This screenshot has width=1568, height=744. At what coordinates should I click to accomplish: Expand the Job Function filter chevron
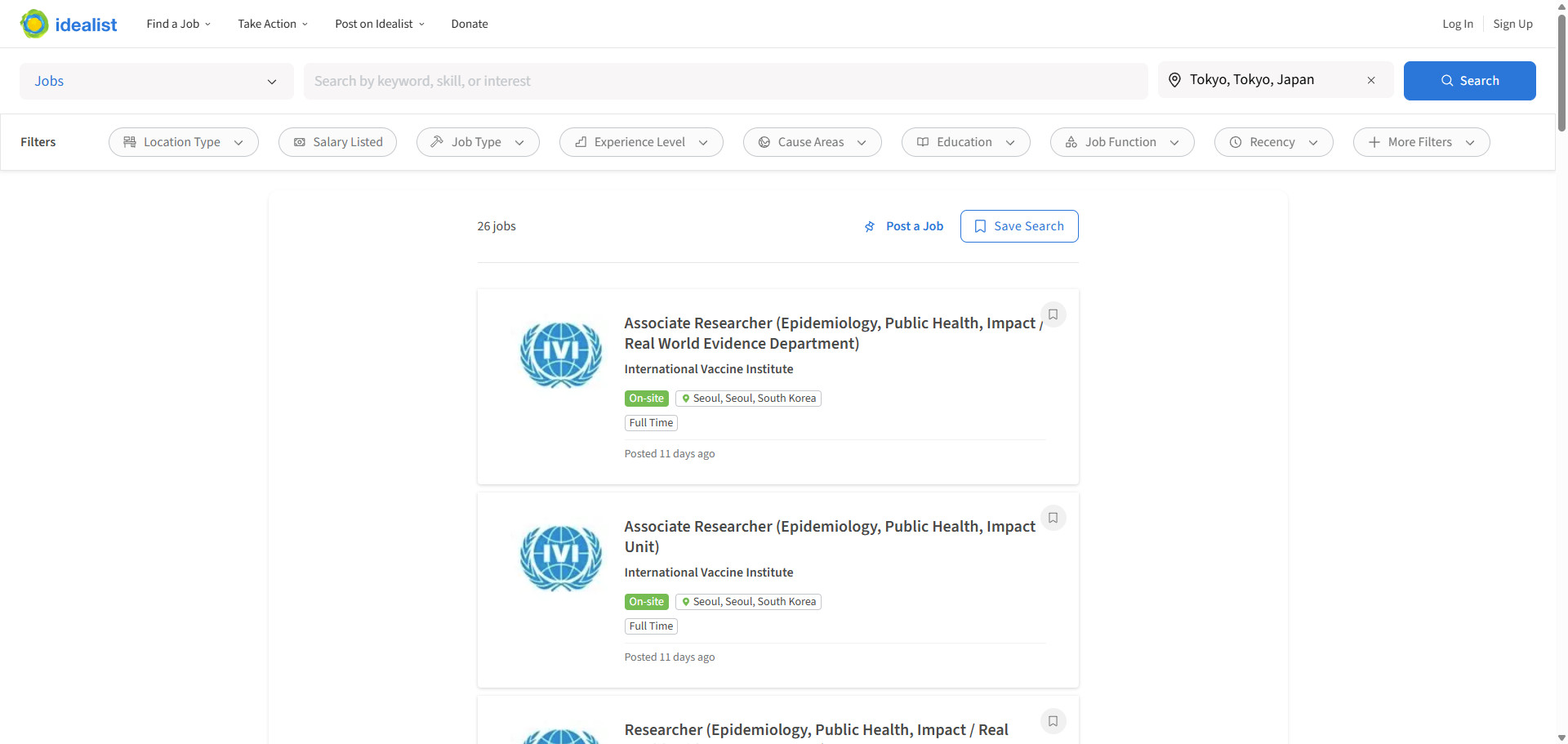(x=1174, y=142)
